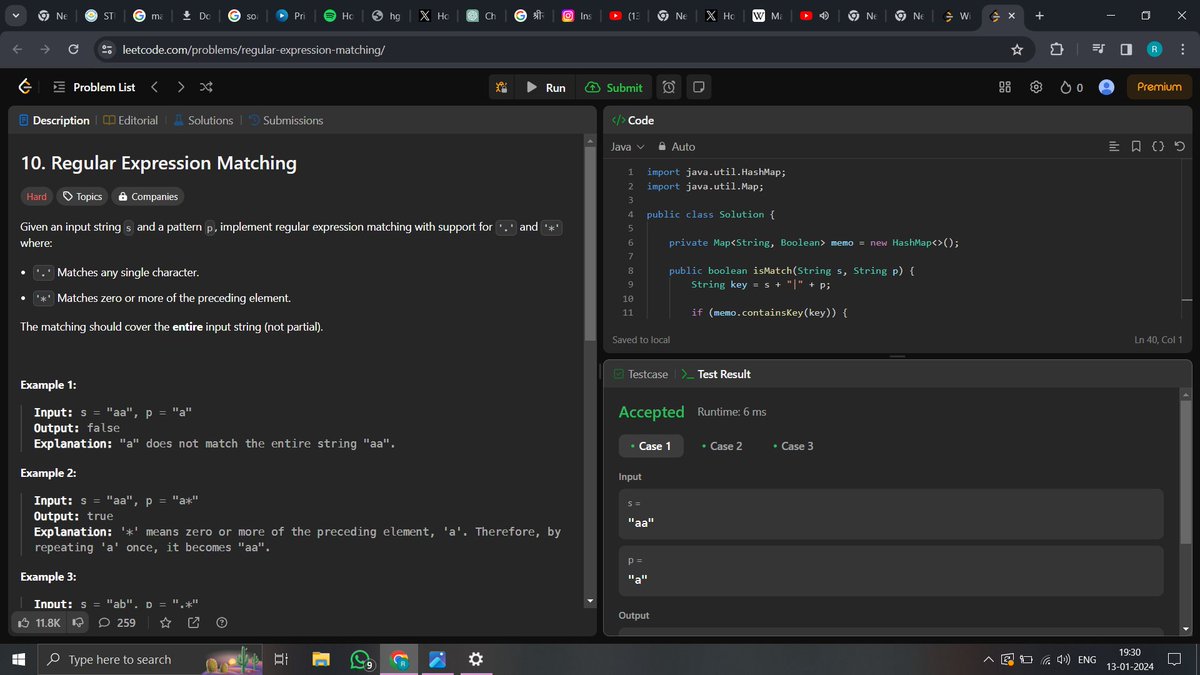The image size is (1200, 675).
Task: Open the feedback question mark icon
Action: click(x=222, y=623)
